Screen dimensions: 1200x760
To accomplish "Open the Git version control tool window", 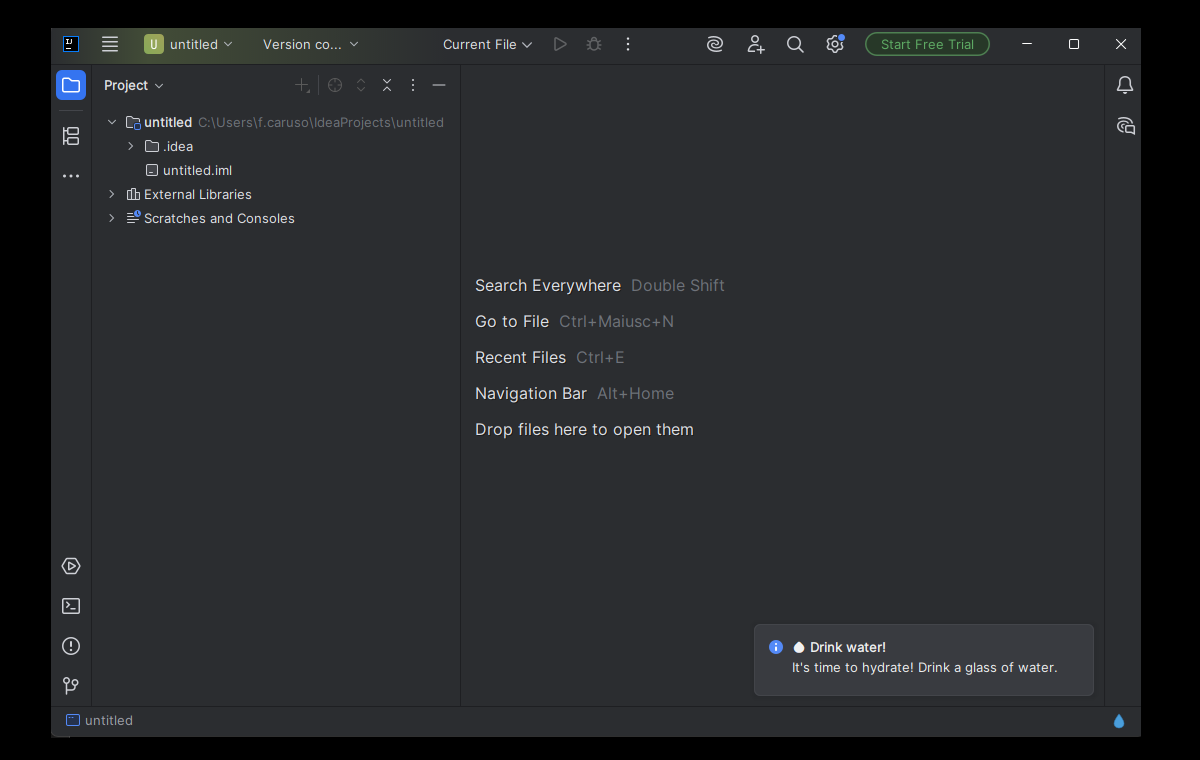I will click(71, 686).
